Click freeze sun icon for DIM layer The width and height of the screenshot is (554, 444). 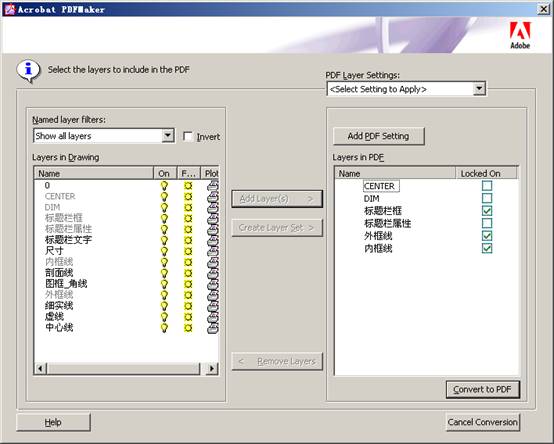(x=188, y=207)
